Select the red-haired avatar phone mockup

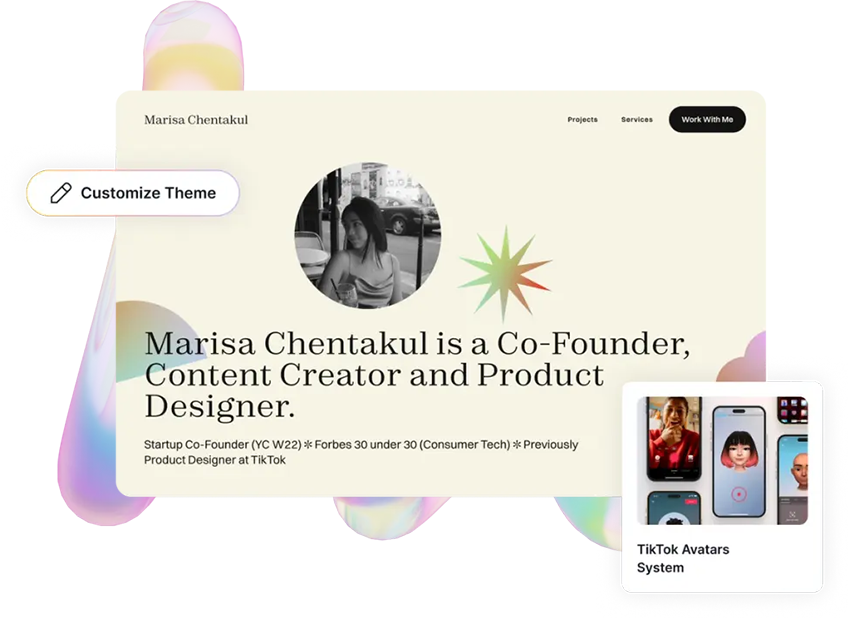[x=739, y=461]
